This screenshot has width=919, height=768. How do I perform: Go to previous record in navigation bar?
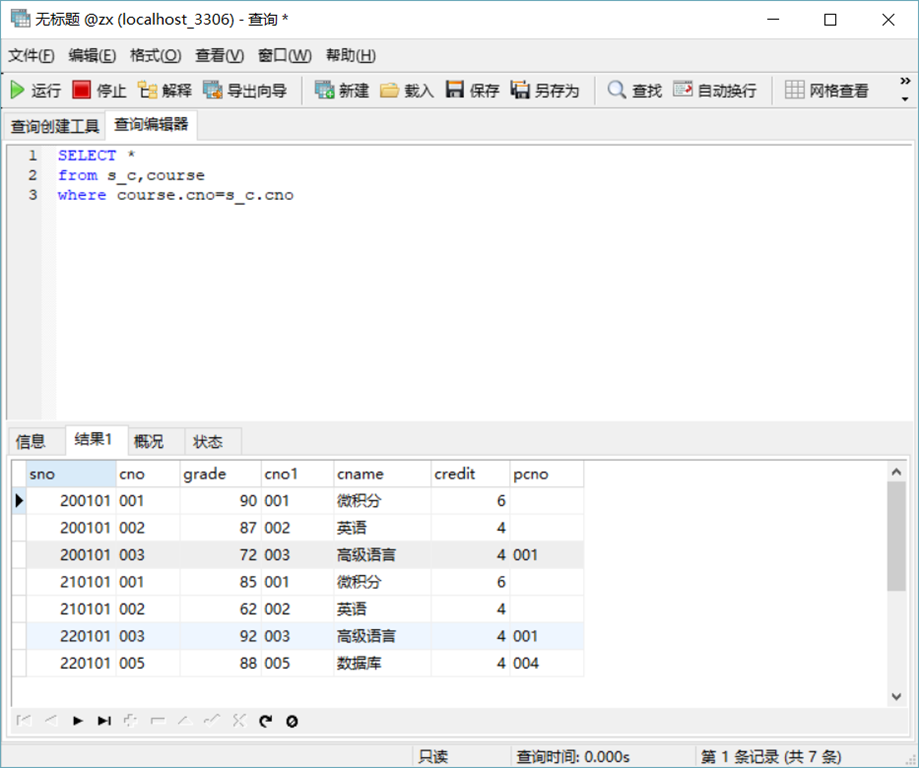51,721
